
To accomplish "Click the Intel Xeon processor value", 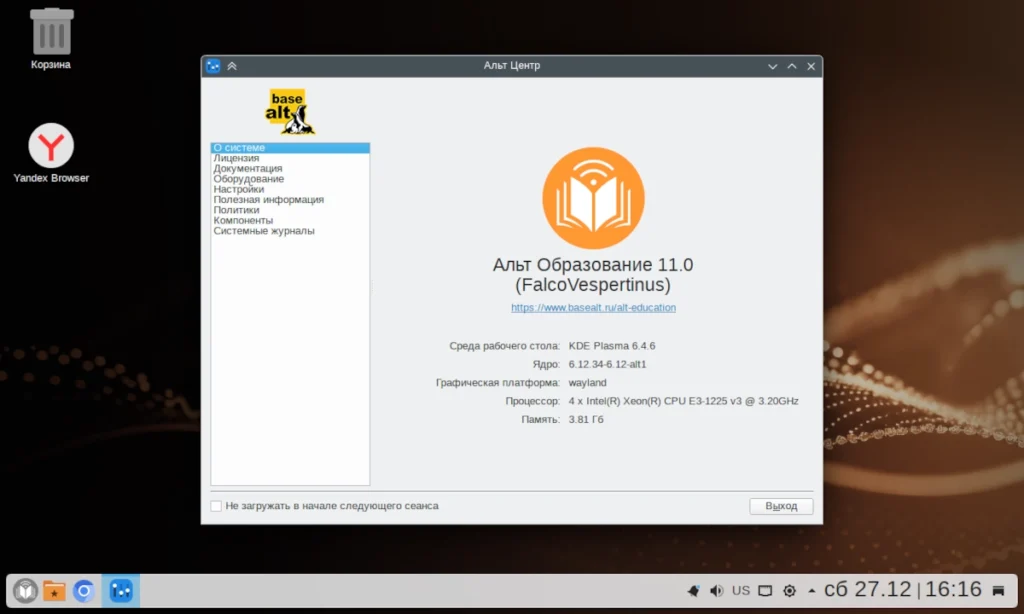I will (683, 401).
